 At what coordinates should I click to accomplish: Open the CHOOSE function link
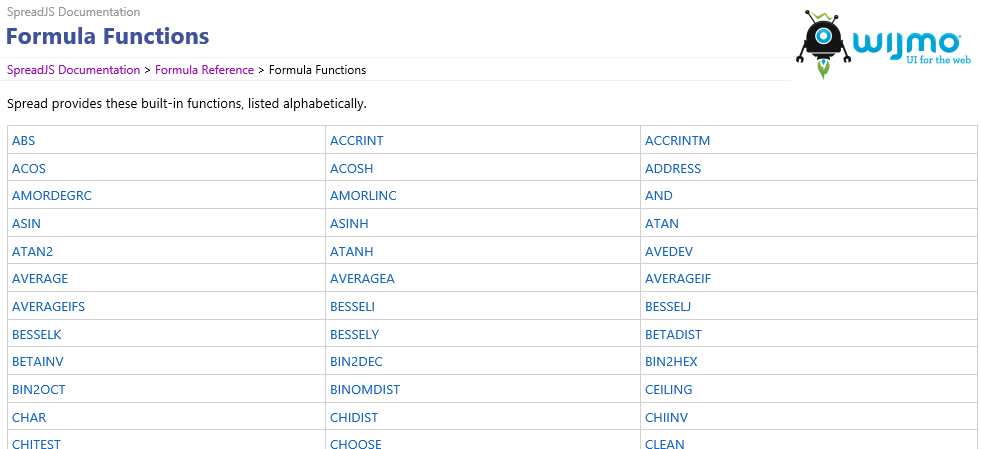[356, 444]
